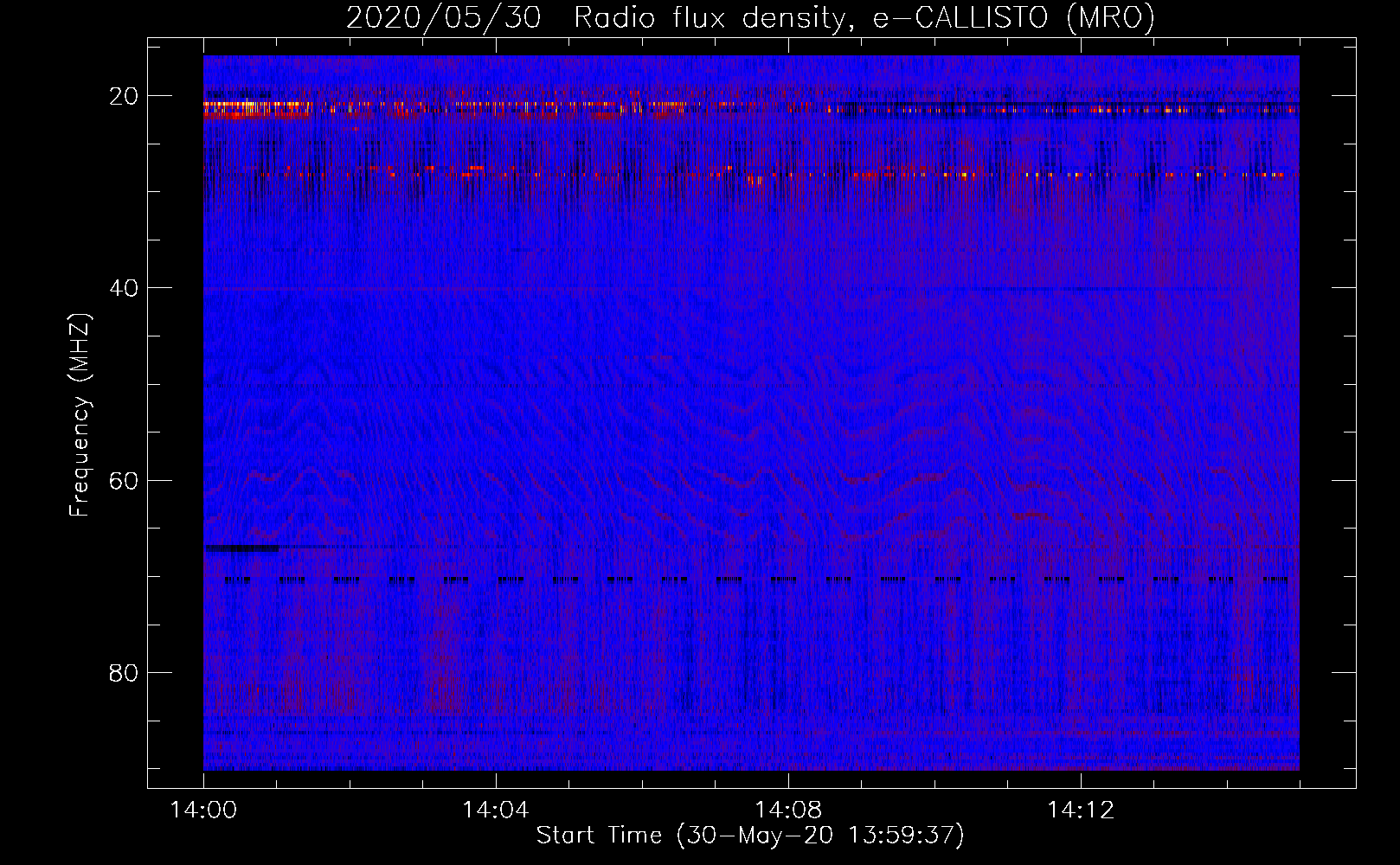Click the '20' frequency tick label
Screen dimensions: 1400x865
click(x=124, y=96)
